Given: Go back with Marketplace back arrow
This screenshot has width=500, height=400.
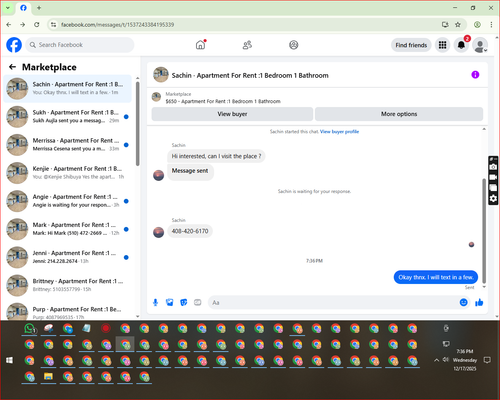Looking at the screenshot, I should point(12,67).
